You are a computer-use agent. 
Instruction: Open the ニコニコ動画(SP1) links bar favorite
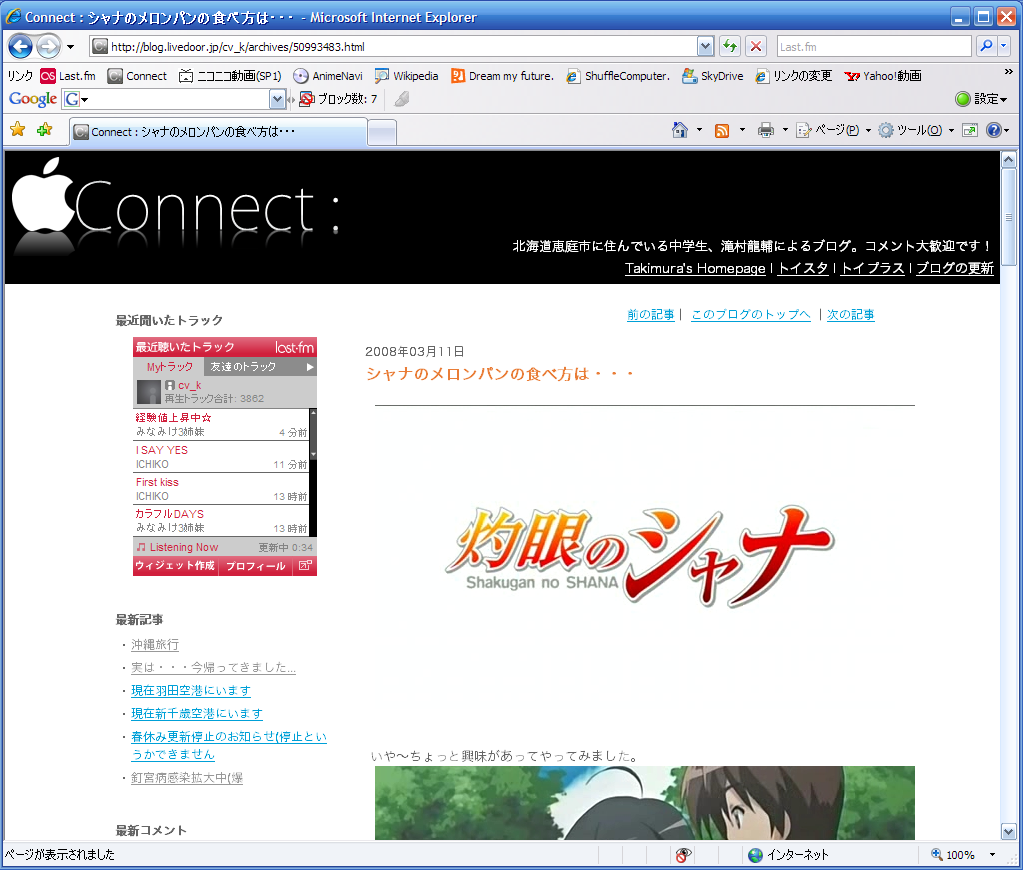[x=230, y=76]
